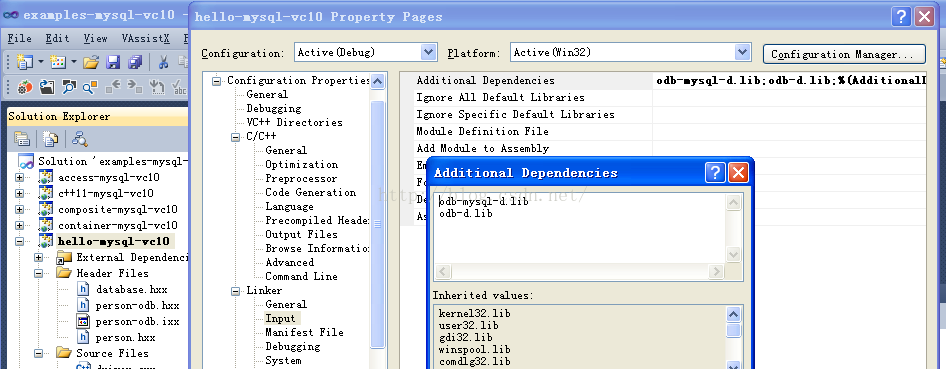The image size is (946, 369).
Task: Select Command Line under C/C++
Action: [x=301, y=277]
